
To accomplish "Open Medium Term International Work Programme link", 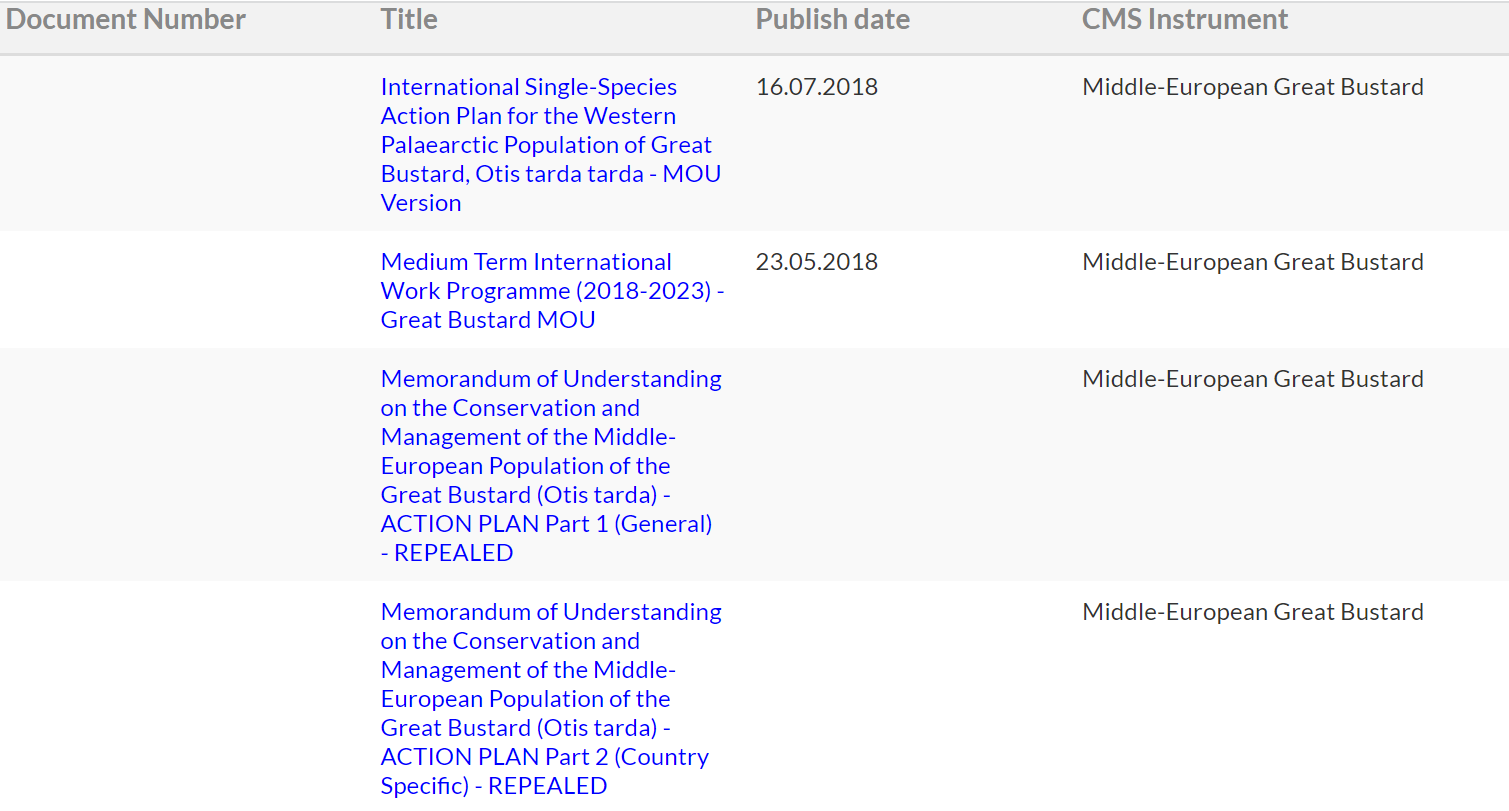I will 553,290.
